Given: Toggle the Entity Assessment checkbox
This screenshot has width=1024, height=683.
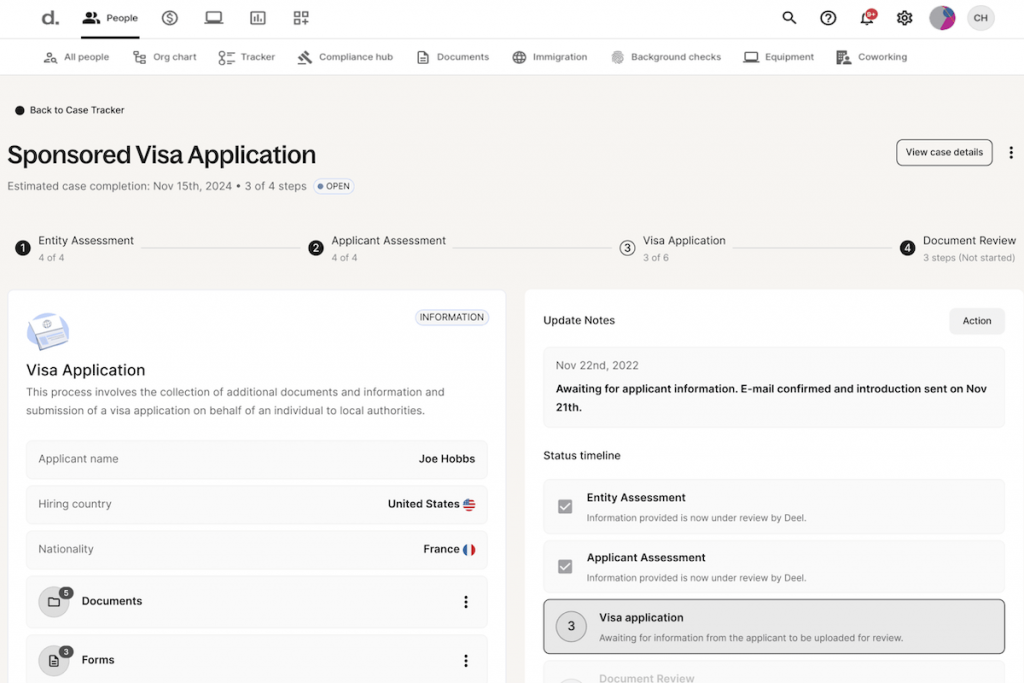Looking at the screenshot, I should pyautogui.click(x=565, y=507).
